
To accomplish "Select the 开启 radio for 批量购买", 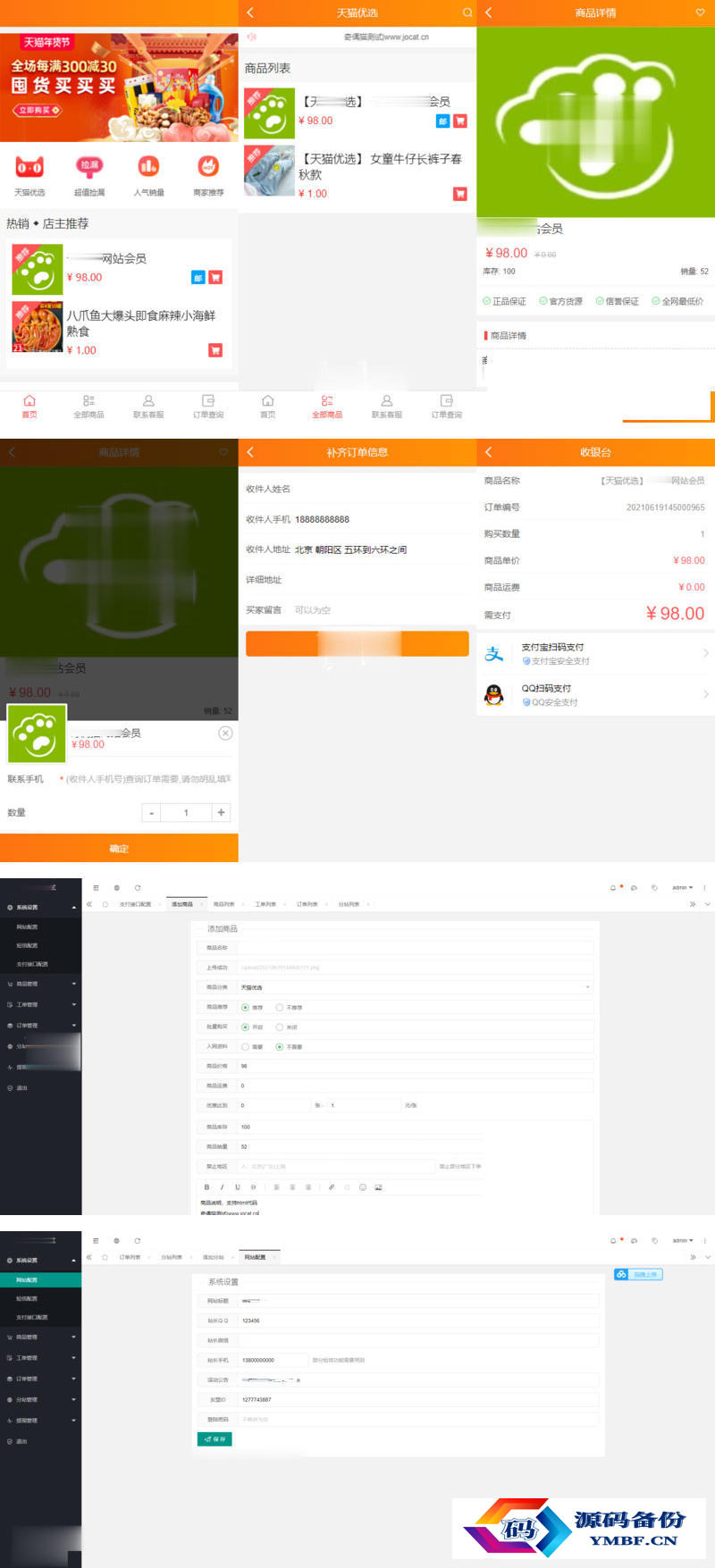I will point(246,1027).
